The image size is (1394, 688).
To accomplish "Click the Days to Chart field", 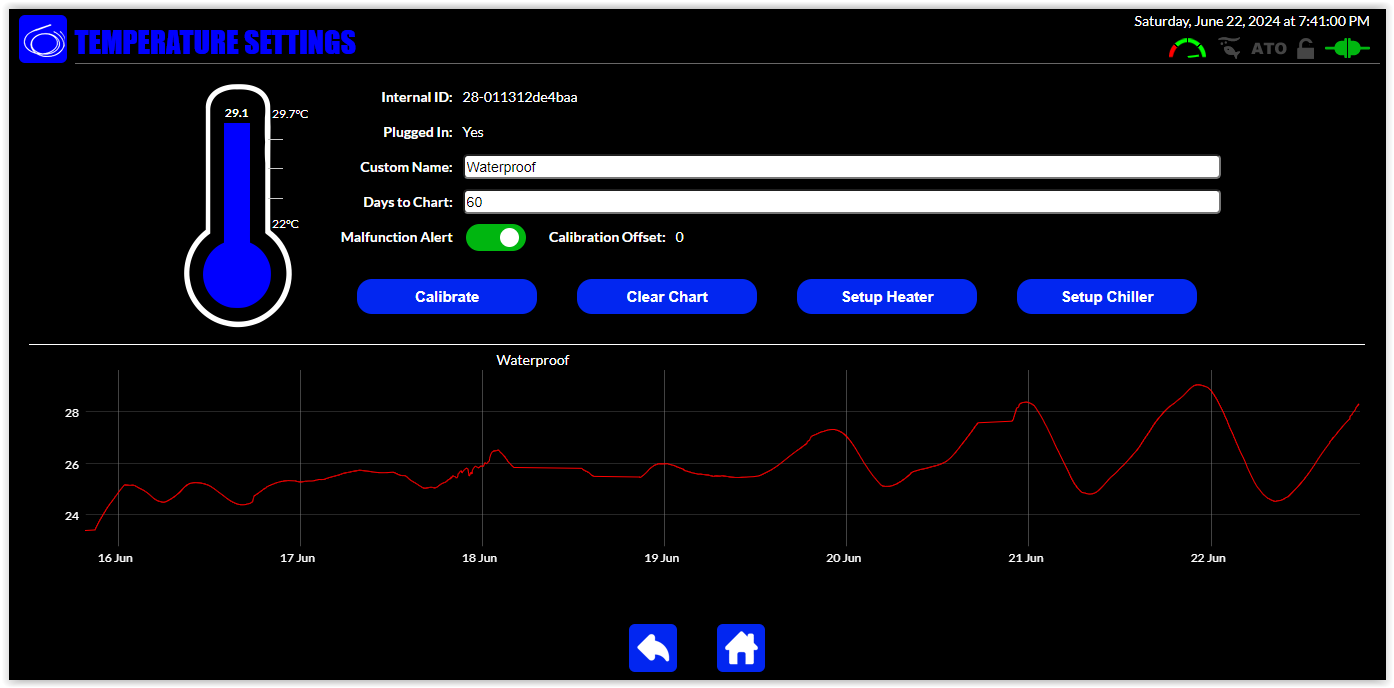I will [842, 202].
